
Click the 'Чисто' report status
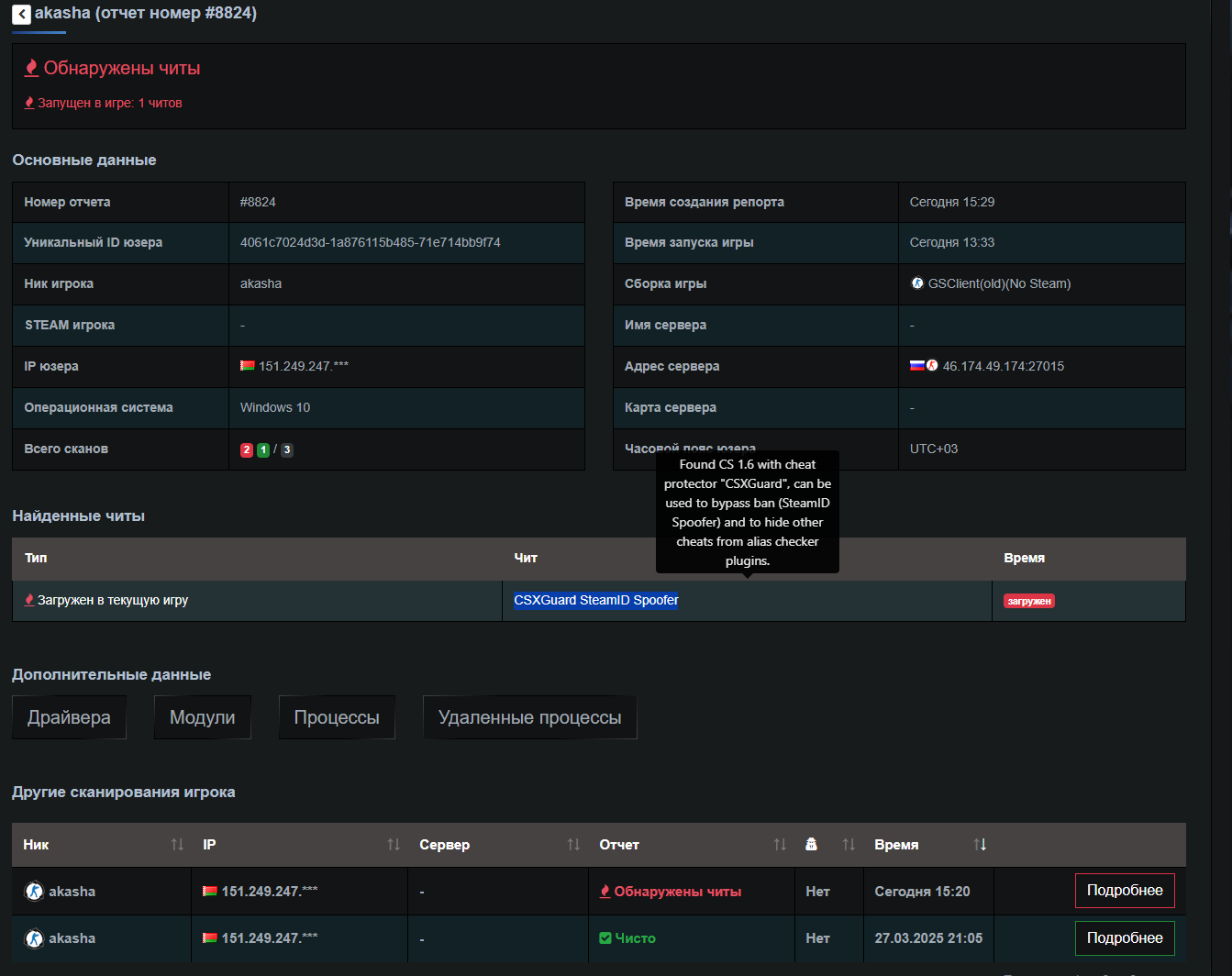tap(636, 938)
